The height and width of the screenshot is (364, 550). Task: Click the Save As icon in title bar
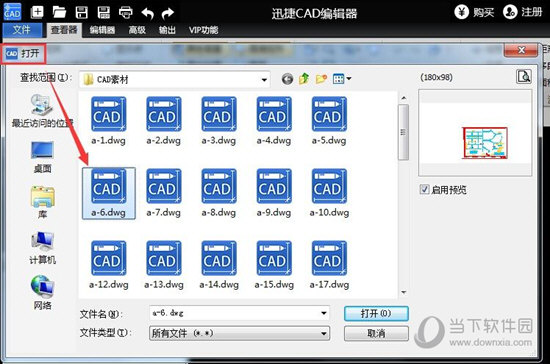[x=103, y=13]
